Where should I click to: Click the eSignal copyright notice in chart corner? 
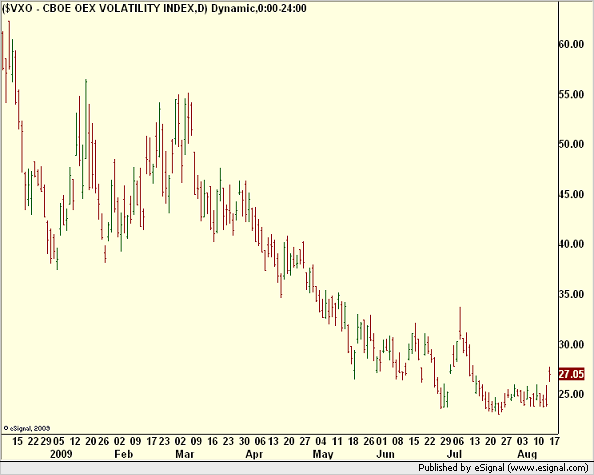(x=27, y=428)
